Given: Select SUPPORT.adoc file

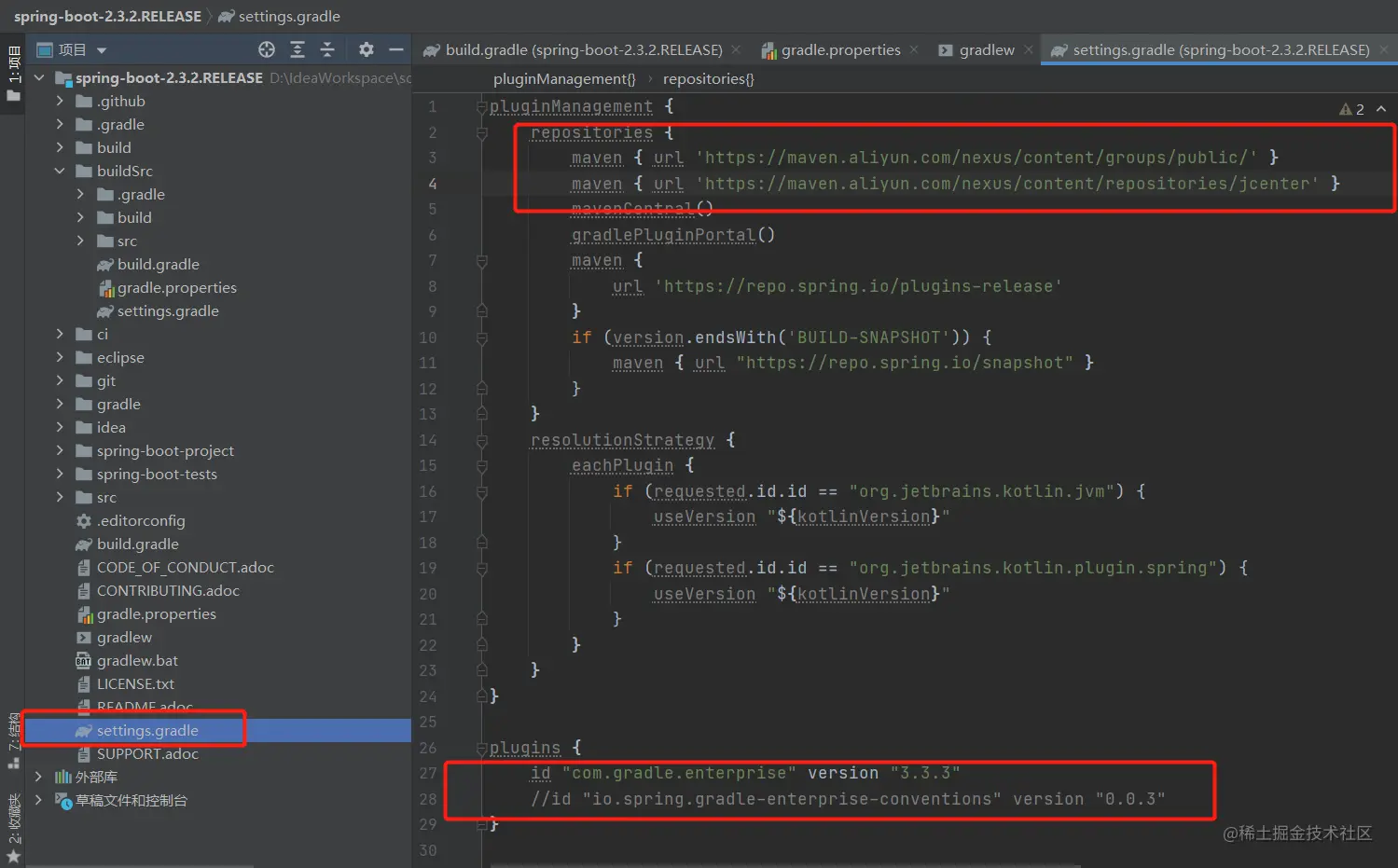Looking at the screenshot, I should pyautogui.click(x=137, y=753).
